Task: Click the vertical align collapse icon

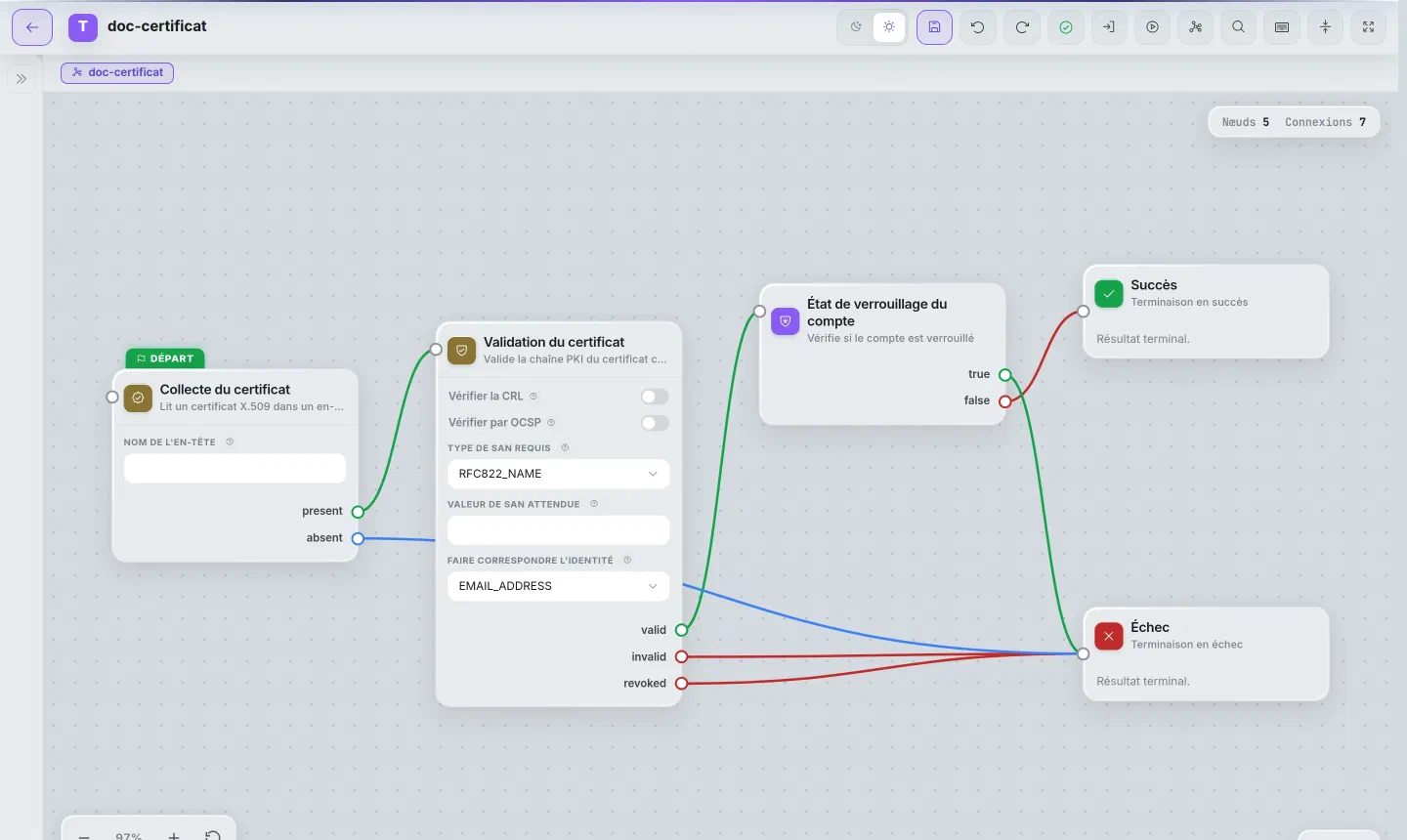Action: tap(1326, 26)
